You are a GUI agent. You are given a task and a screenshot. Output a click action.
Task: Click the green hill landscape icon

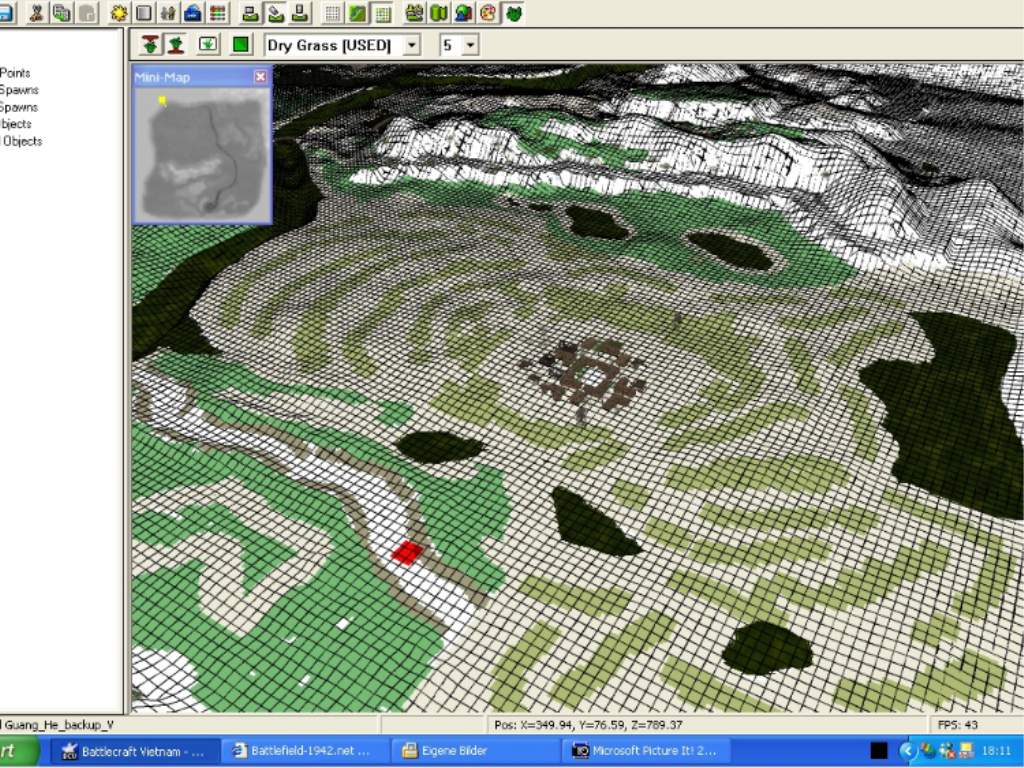(x=464, y=12)
